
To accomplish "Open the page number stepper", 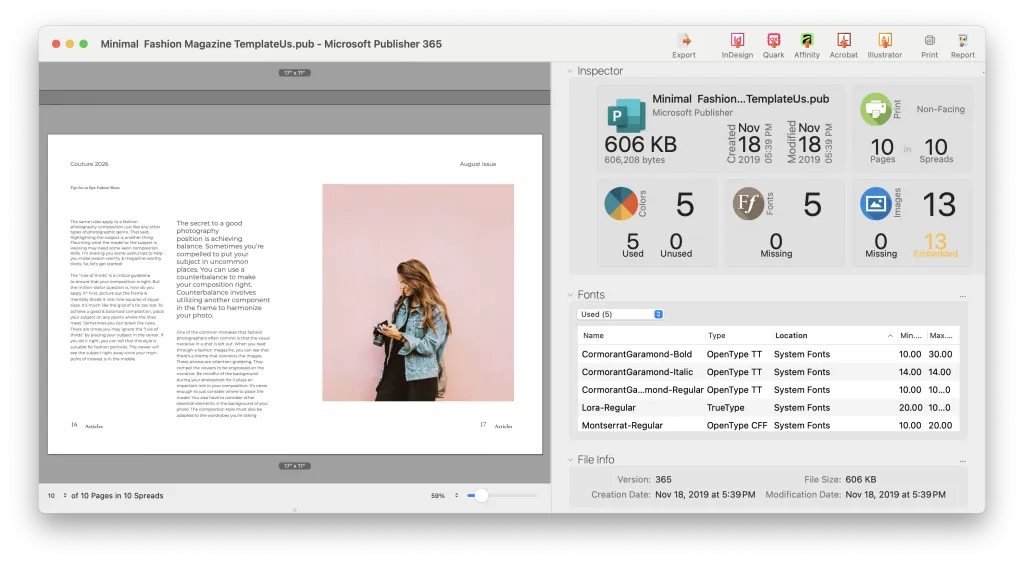I will tap(65, 495).
